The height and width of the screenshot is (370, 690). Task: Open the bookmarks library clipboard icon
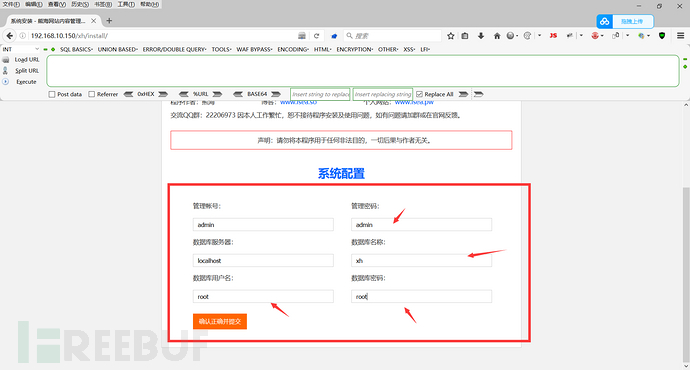[465, 36]
